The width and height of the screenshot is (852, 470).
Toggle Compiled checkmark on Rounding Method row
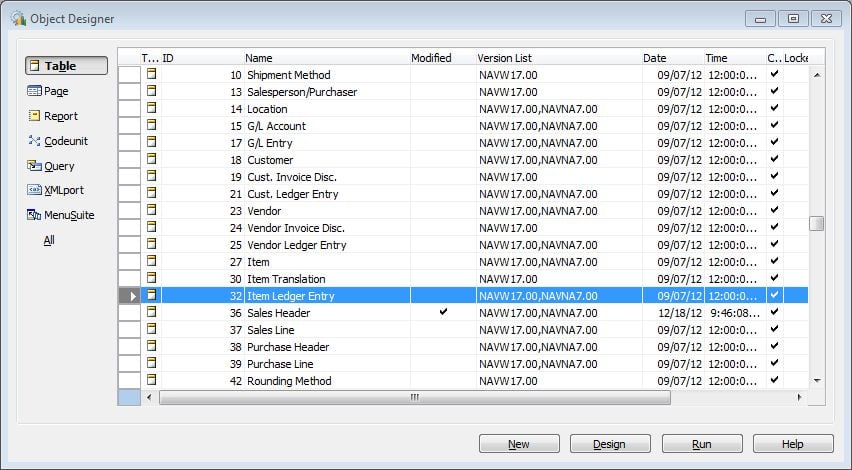(x=774, y=381)
